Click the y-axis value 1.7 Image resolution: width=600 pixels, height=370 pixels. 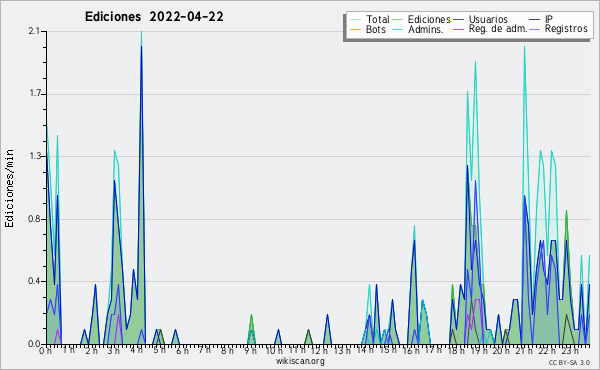[x=35, y=94]
